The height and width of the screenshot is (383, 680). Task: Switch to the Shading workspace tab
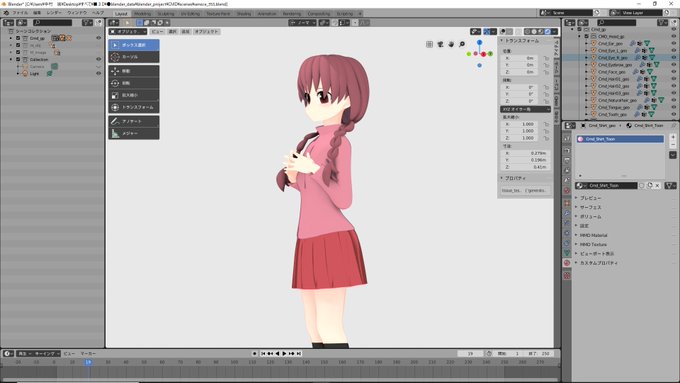point(244,14)
